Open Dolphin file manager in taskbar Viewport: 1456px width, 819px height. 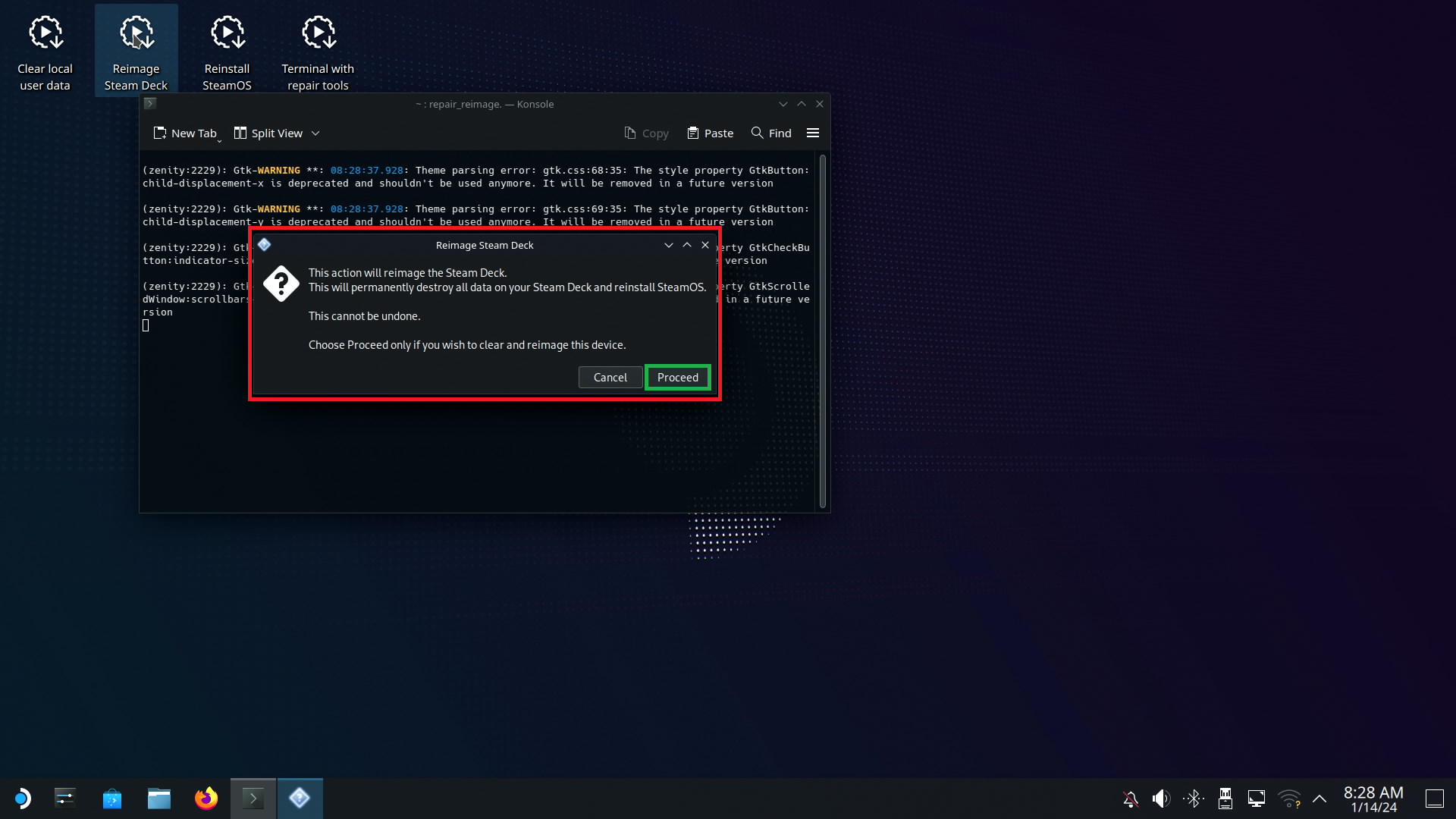158,798
